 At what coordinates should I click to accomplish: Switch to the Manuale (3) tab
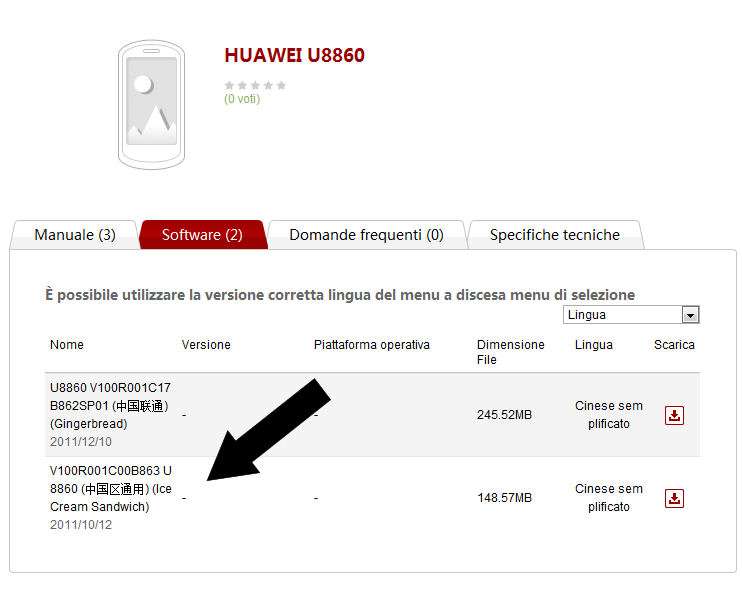75,235
